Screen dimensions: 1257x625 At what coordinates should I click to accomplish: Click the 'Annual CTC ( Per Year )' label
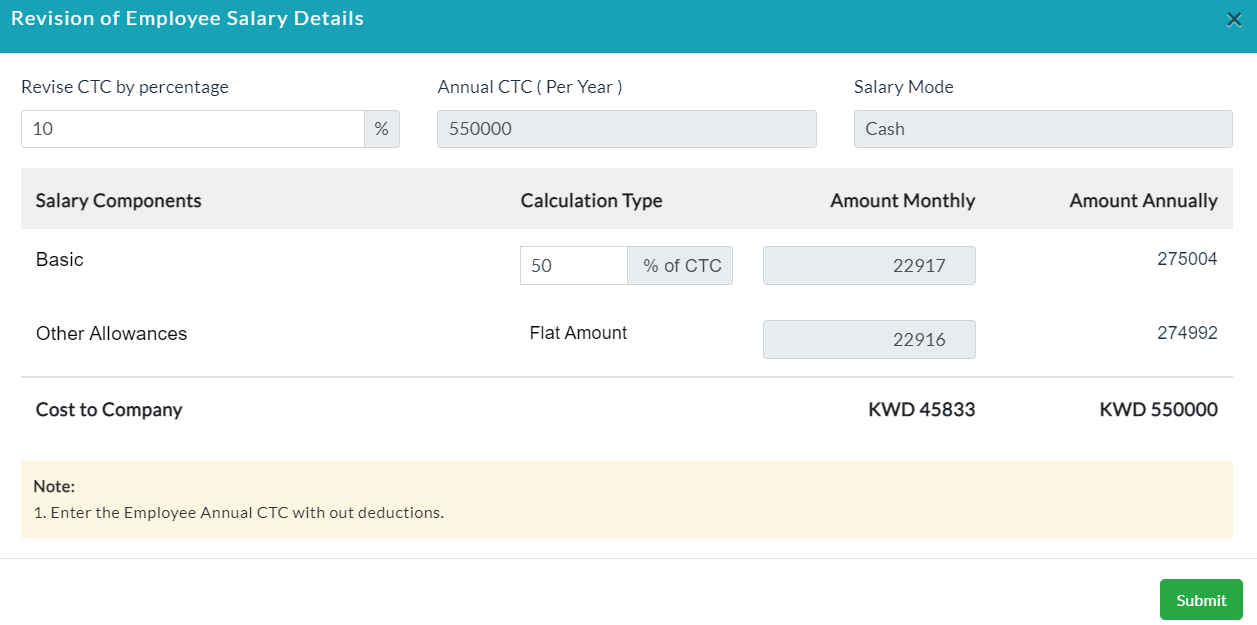[530, 87]
